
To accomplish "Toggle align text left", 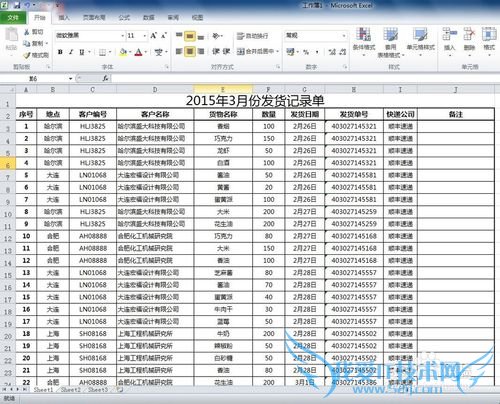I will (179, 51).
